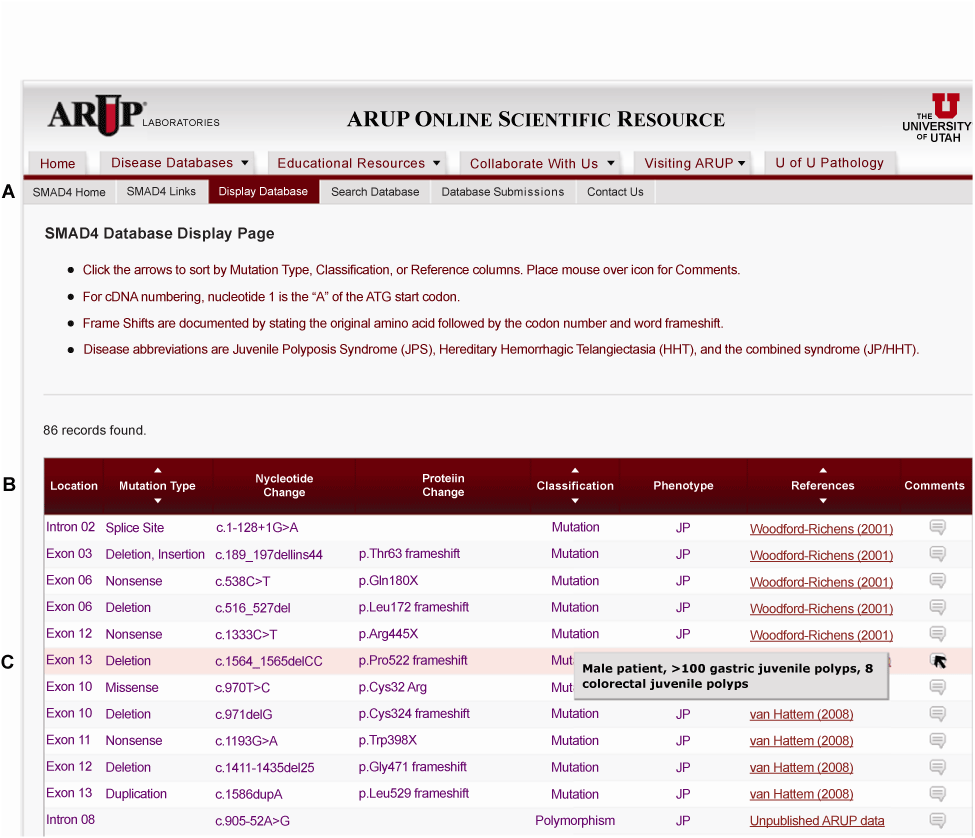This screenshot has width=975, height=838.
Task: Click the Comments column header
Action: 935,486
